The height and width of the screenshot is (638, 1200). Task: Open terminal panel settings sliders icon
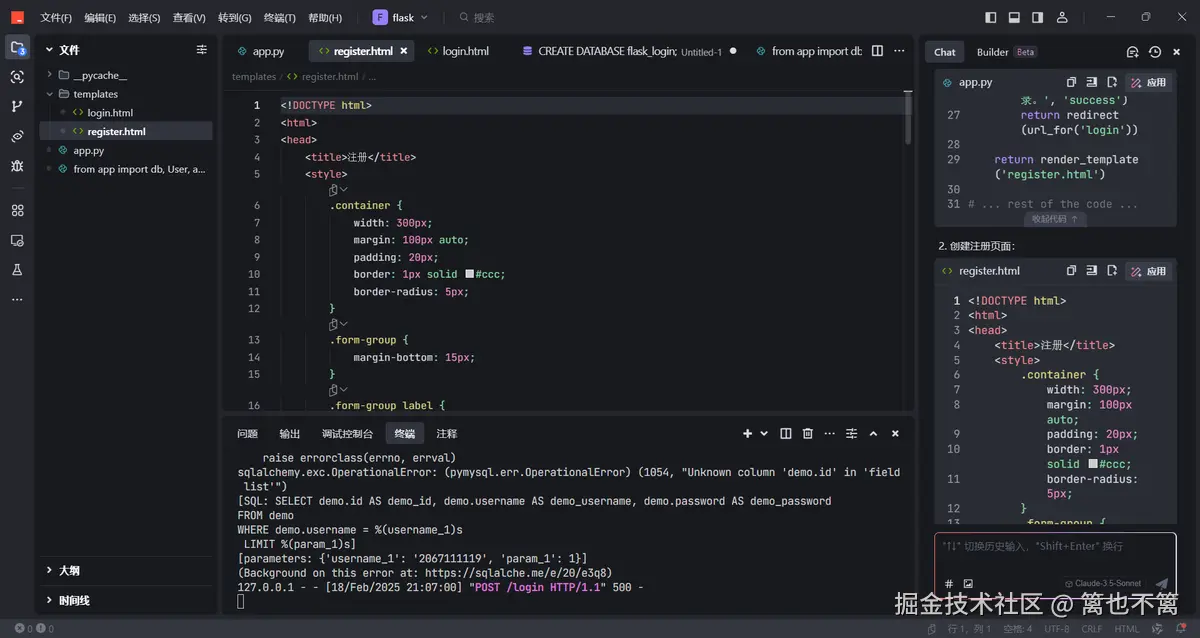tap(851, 433)
